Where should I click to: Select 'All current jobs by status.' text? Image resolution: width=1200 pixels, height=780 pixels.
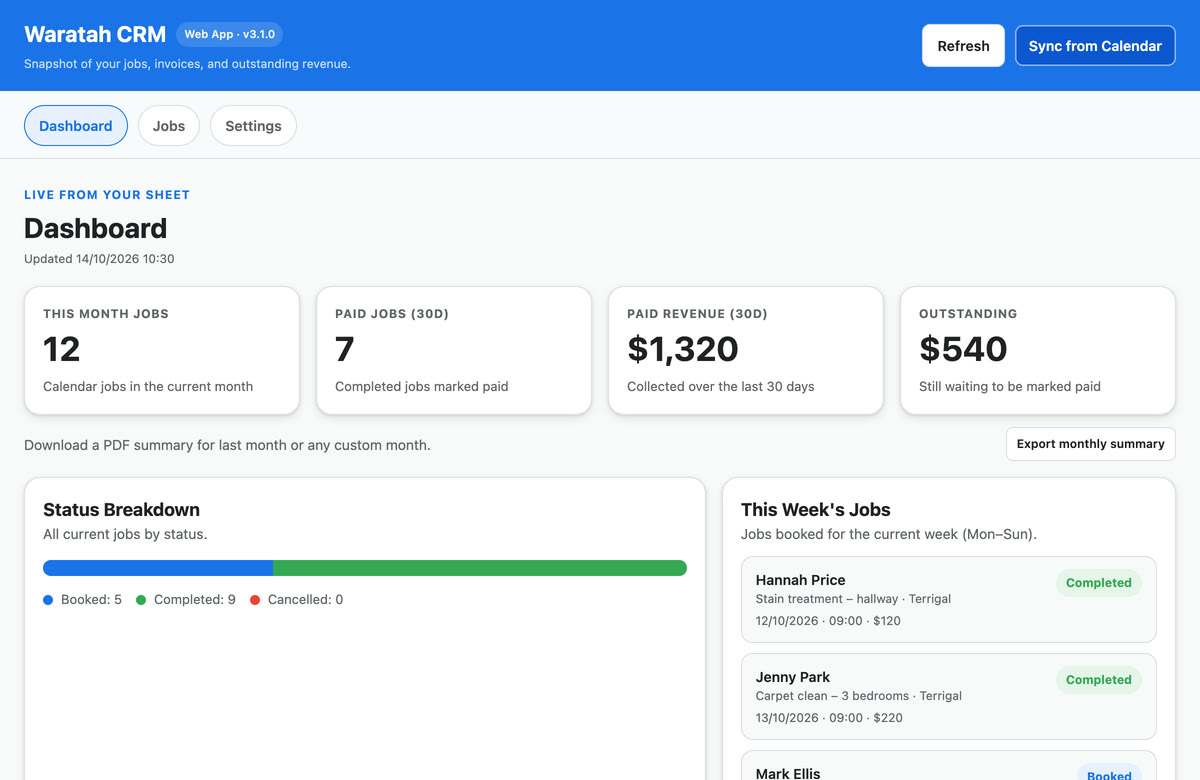125,534
